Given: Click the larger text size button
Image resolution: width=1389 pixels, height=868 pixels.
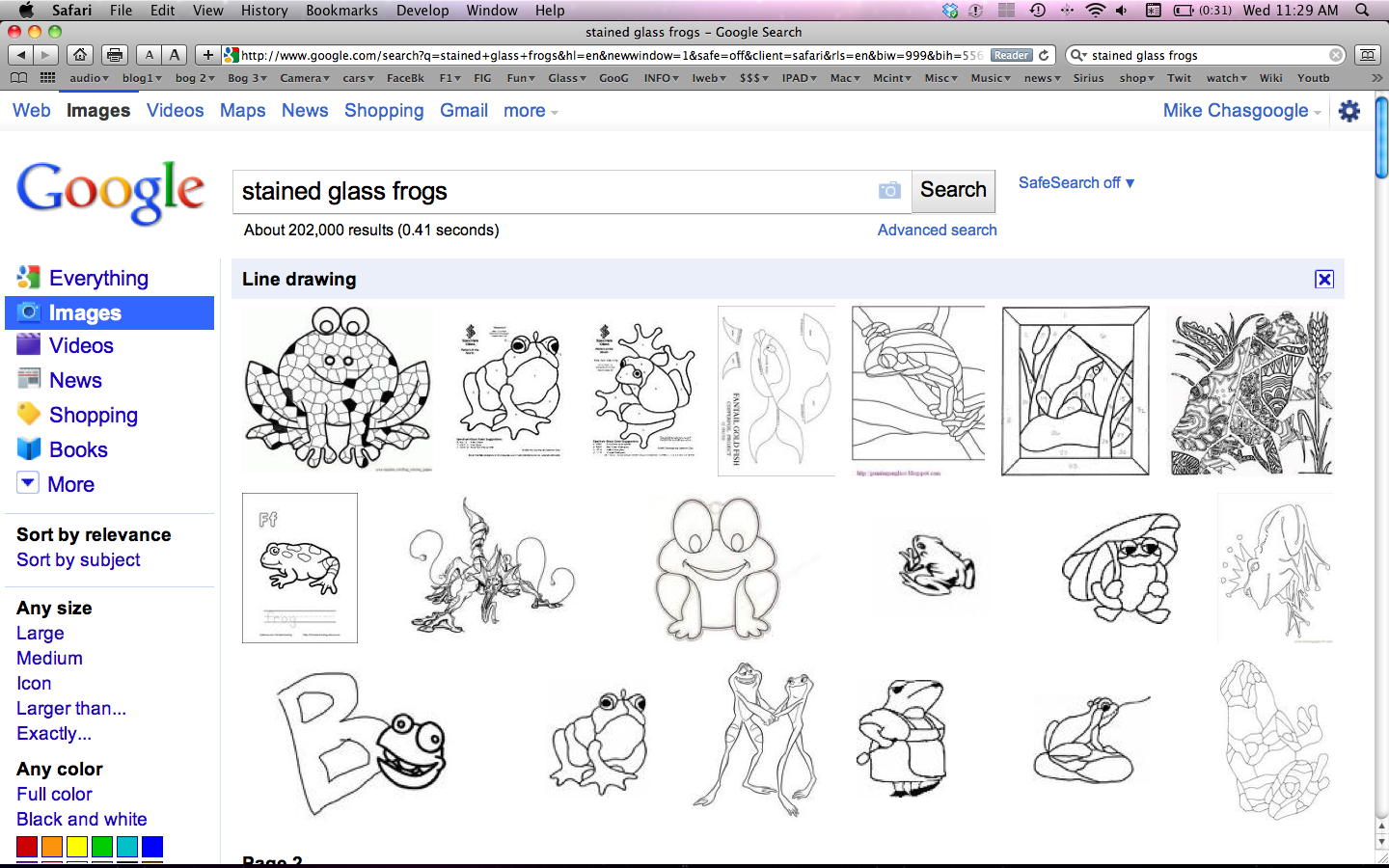Looking at the screenshot, I should coord(175,55).
